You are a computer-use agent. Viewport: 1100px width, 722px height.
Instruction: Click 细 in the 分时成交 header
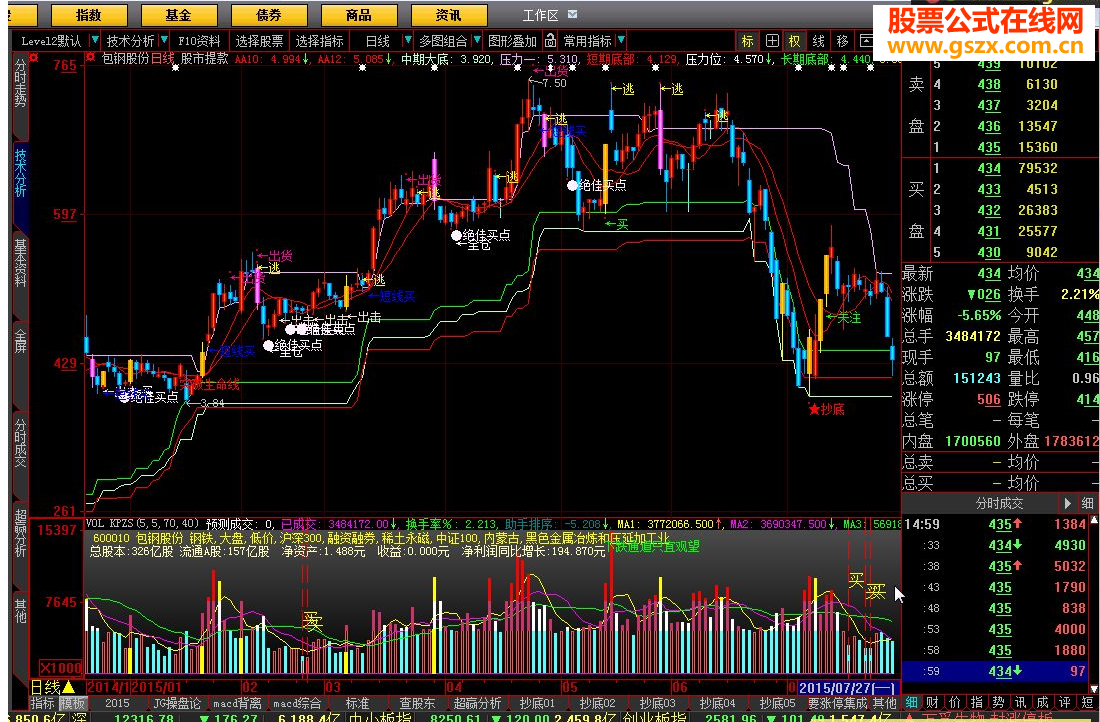[1087, 503]
